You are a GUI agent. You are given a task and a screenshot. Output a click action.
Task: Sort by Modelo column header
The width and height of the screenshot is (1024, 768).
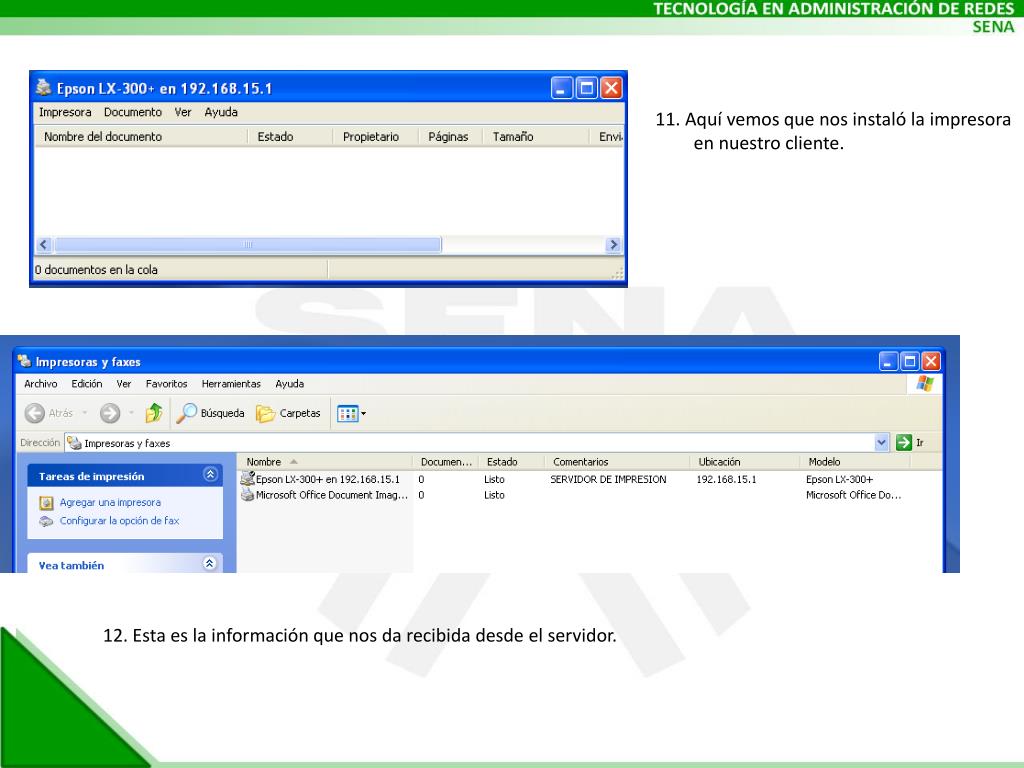coord(856,462)
